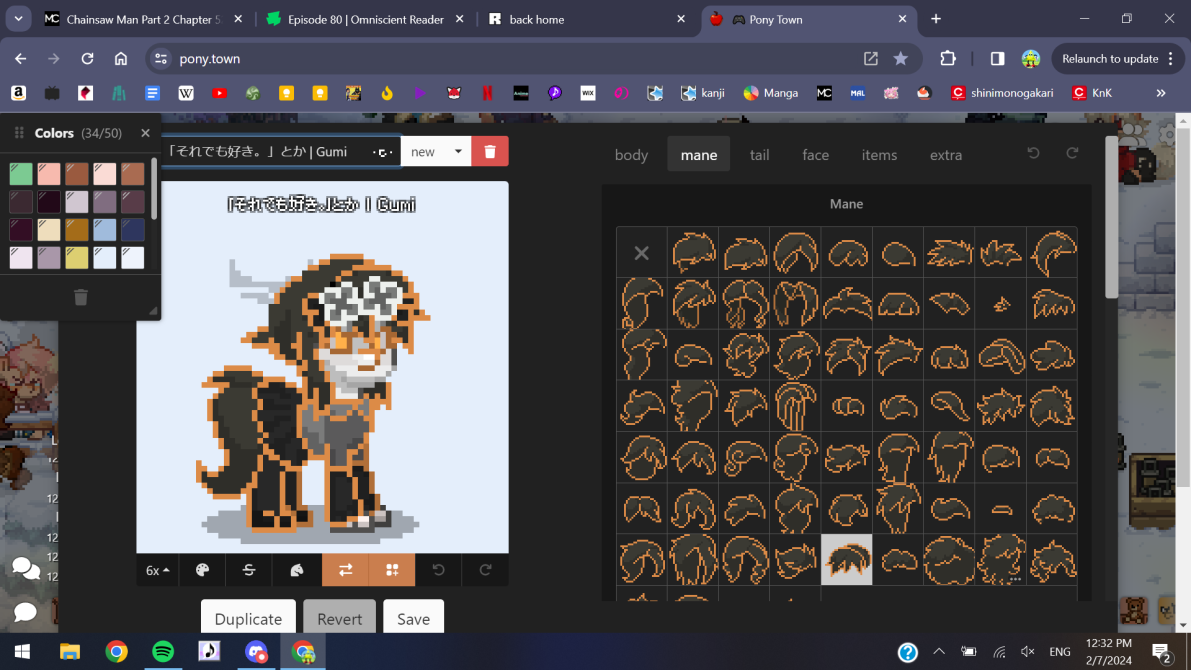
Task: Delete the character using the red trash icon
Action: (489, 151)
